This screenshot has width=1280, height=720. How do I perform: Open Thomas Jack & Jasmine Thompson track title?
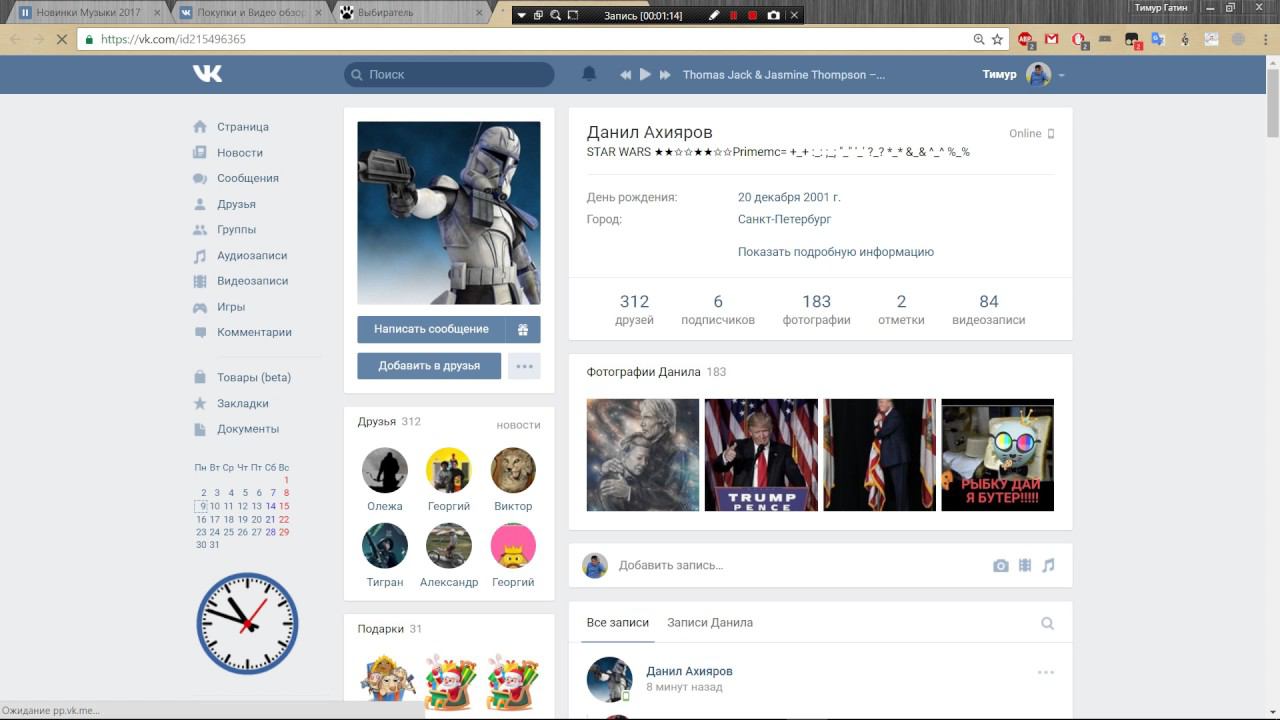point(784,75)
